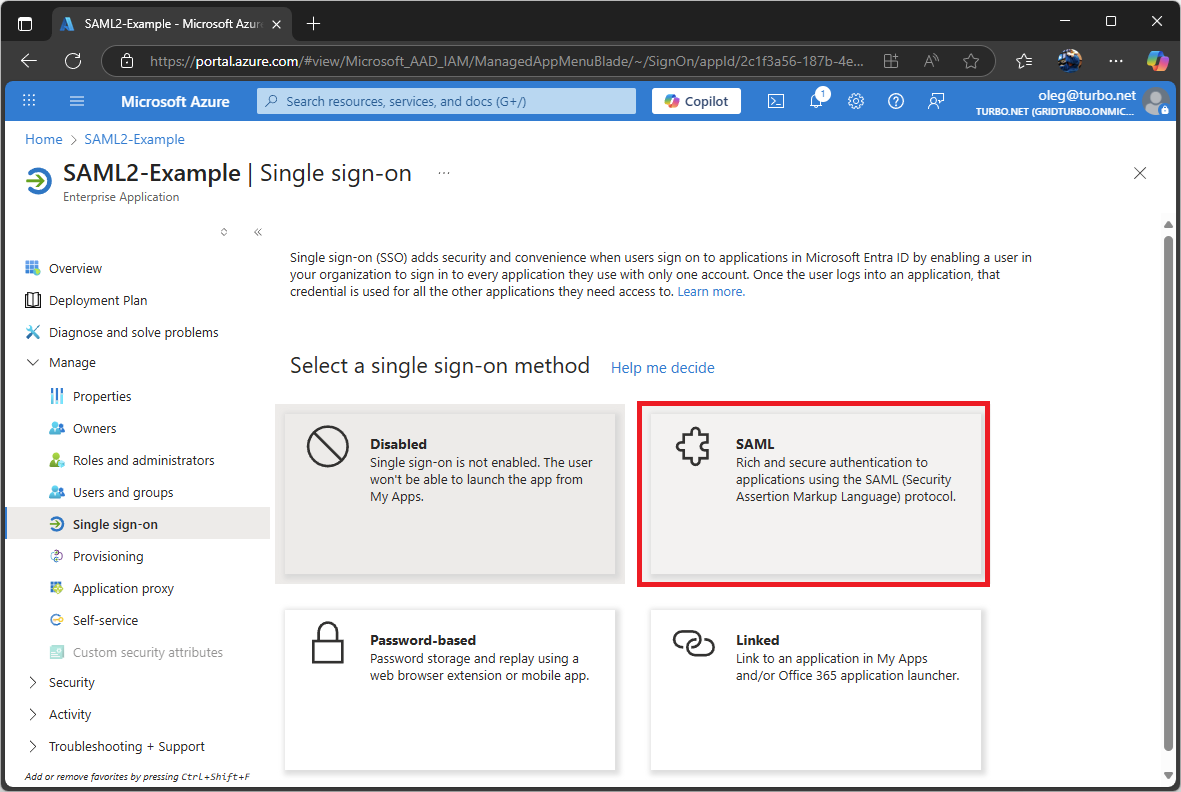
Task: Open the app launcher grid icon
Action: click(29, 100)
